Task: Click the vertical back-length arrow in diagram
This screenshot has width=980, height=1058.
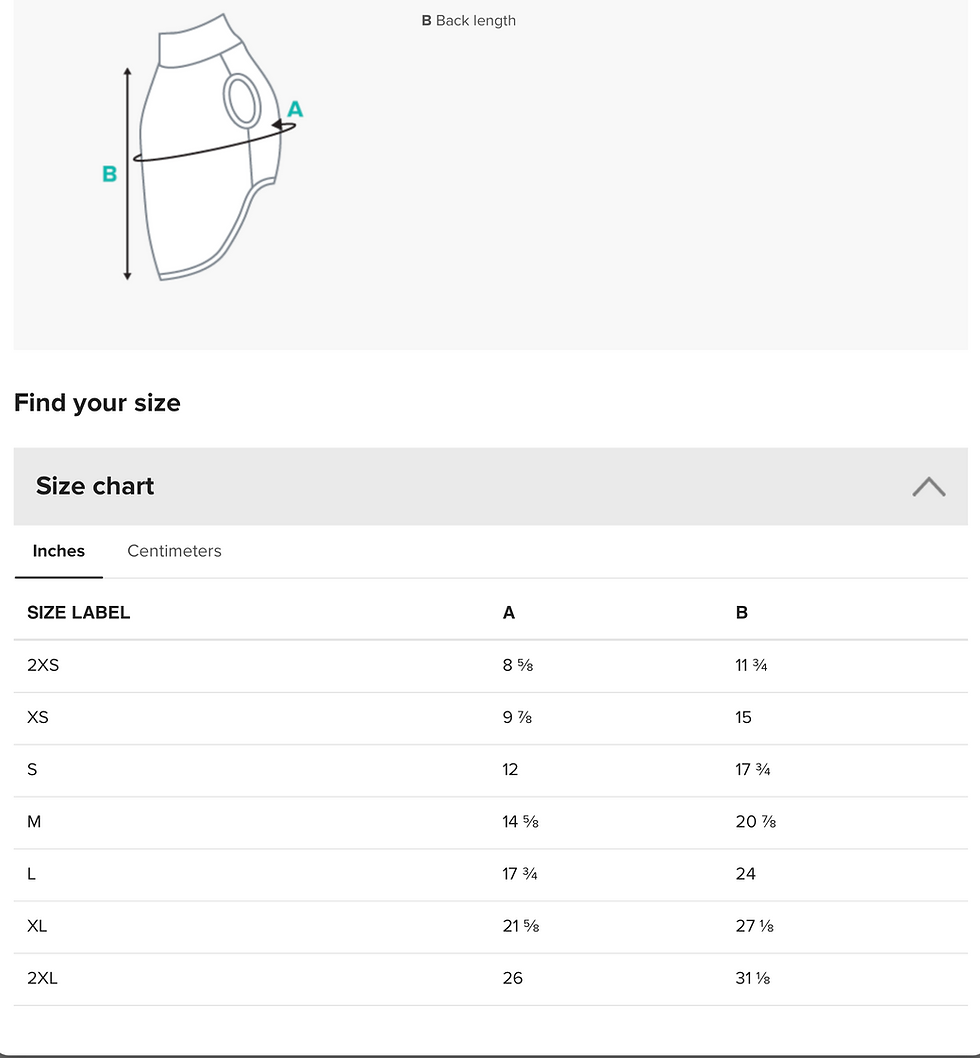Action: pyautogui.click(x=128, y=173)
